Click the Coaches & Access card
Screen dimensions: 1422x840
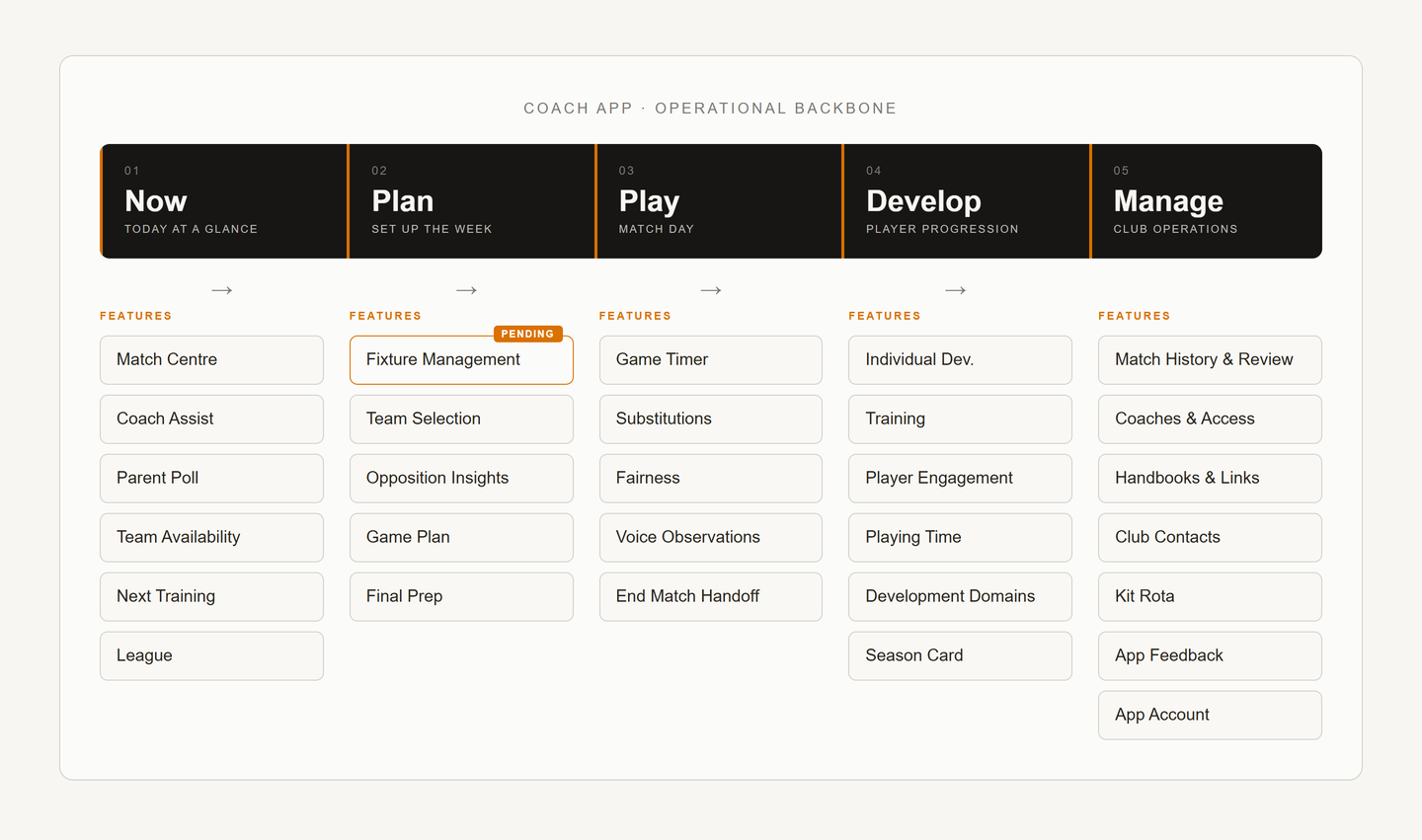[x=1210, y=420]
